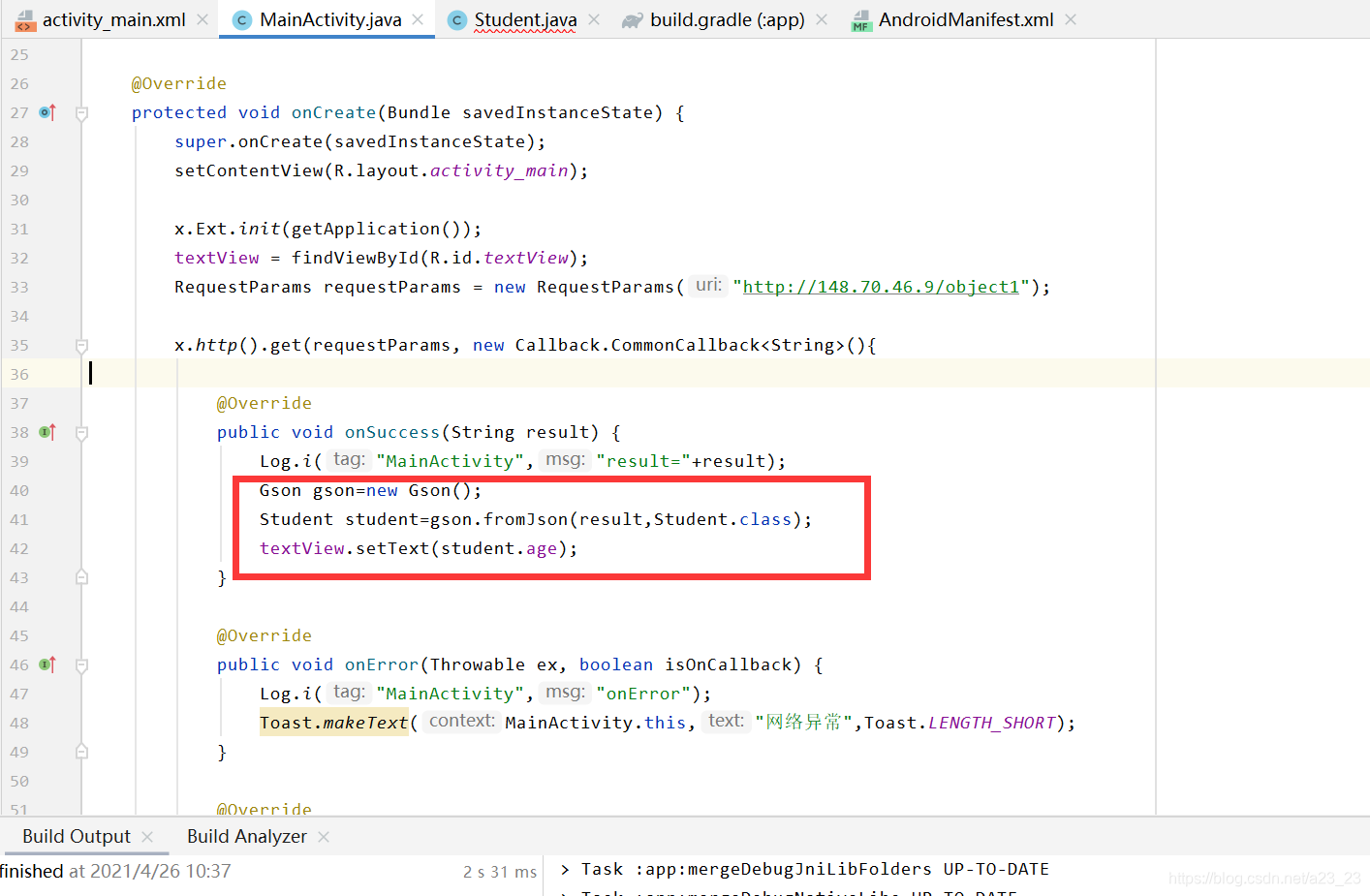Image resolution: width=1370 pixels, height=896 pixels.
Task: Click 'RequestParams requestParams' declaration on line 33
Action: [318, 287]
